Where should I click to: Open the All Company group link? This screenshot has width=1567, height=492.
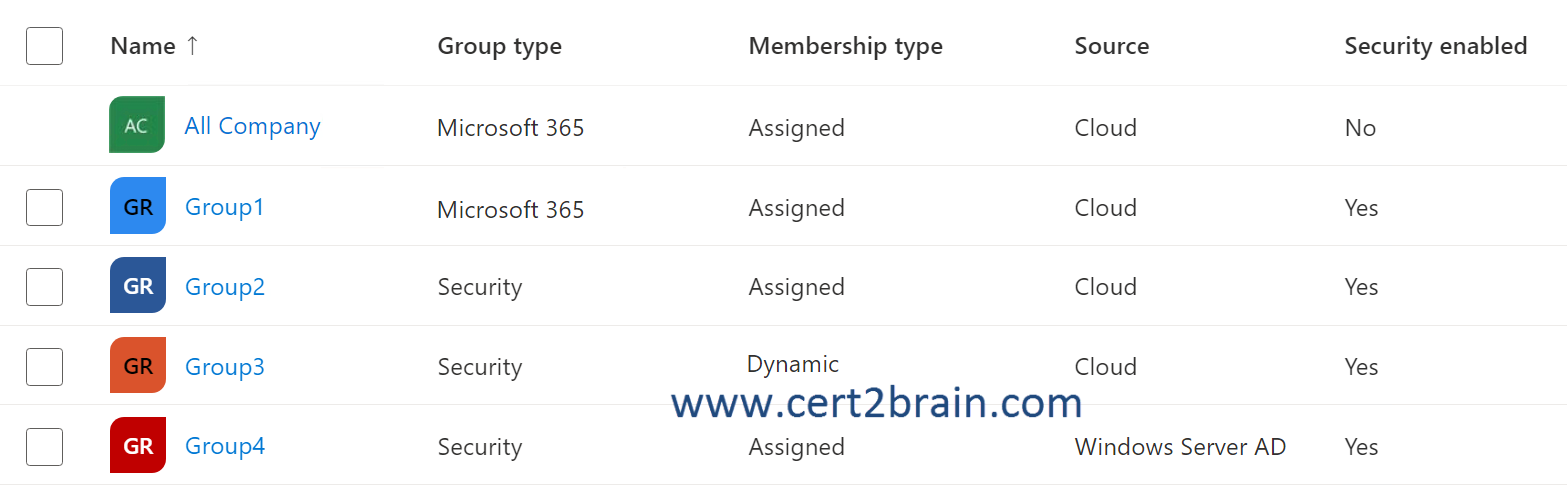tap(252, 126)
